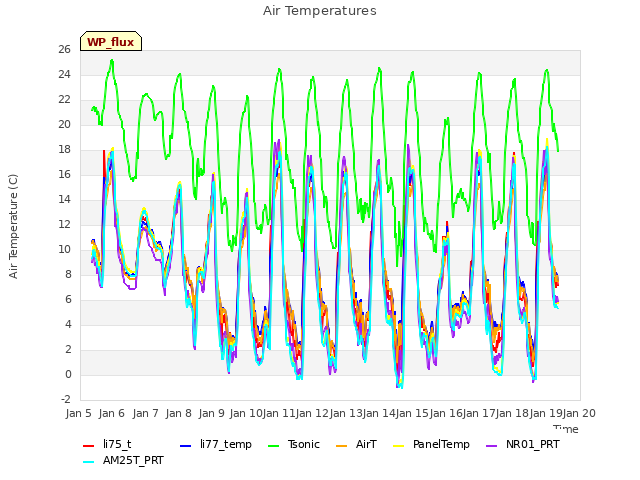This screenshot has height=480, width=640.
Task: Click the blue li77_temp legend swatch
Action: 186,446
